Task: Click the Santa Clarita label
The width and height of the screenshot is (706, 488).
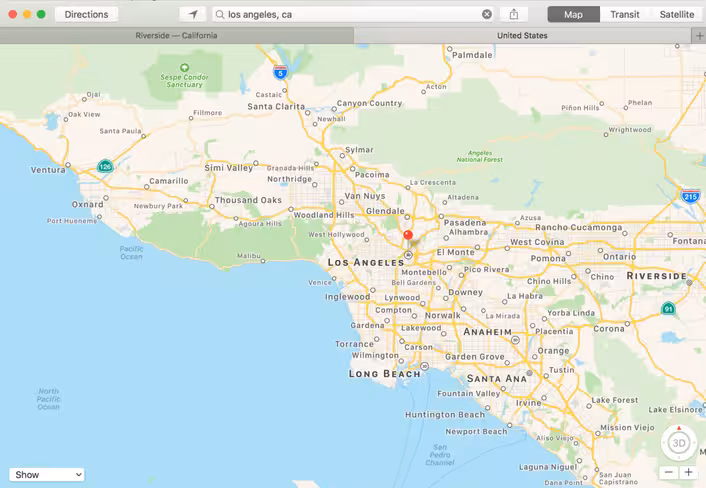Action: click(276, 106)
